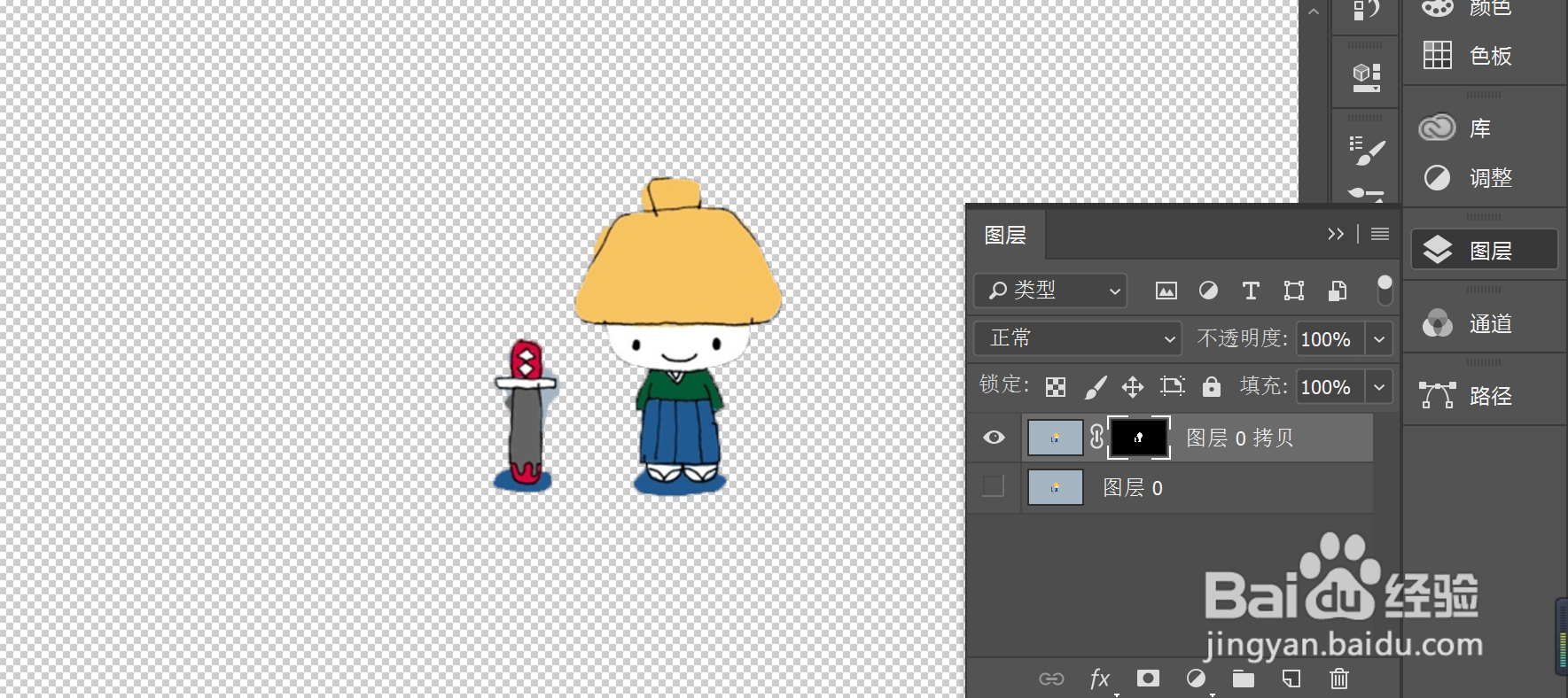
Task: Toggle the layer filtering on/off switch
Action: point(1385,290)
